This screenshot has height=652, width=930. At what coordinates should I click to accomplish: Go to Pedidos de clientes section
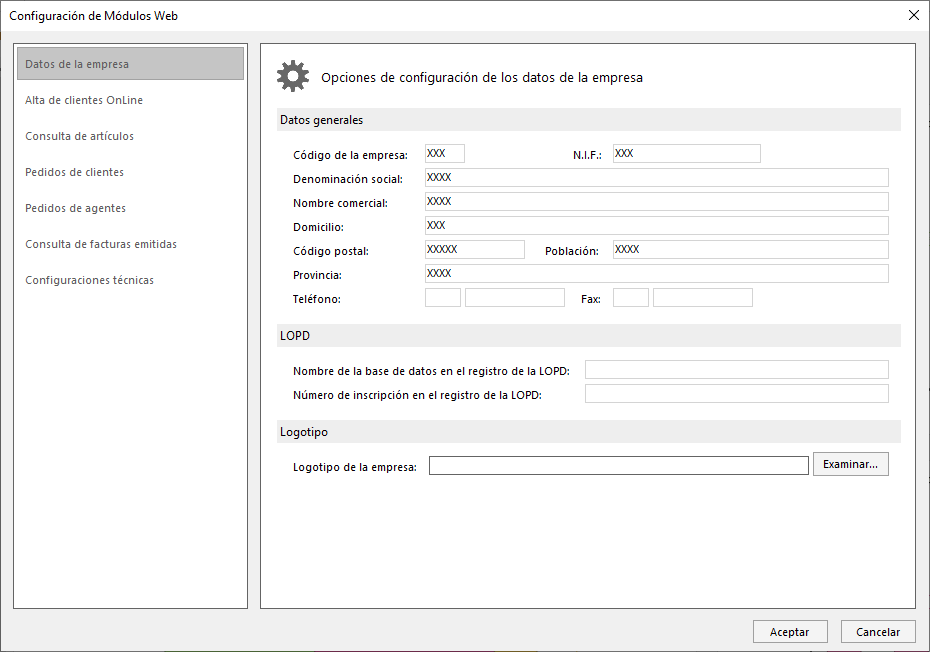pos(74,172)
